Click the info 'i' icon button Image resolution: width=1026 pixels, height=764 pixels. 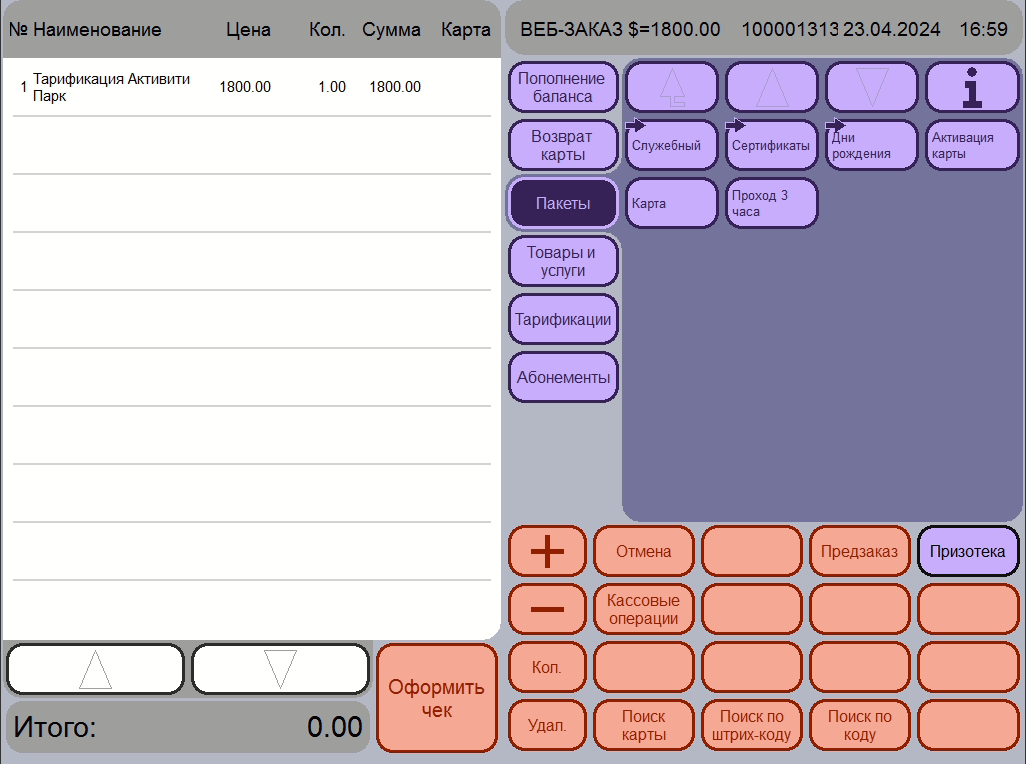[972, 87]
